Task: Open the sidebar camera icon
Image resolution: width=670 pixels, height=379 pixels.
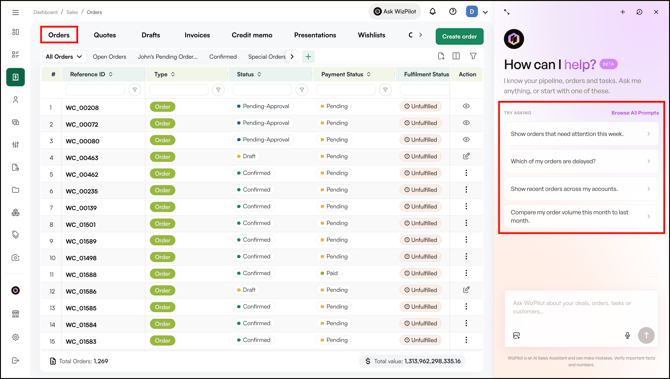Action: coord(15,258)
